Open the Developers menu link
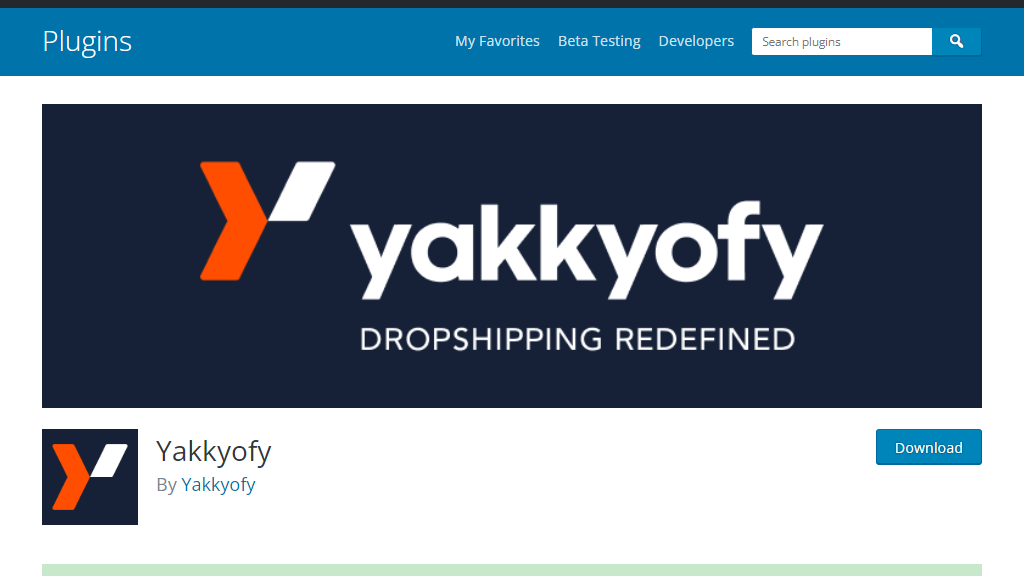The width and height of the screenshot is (1024, 576). (x=696, y=41)
